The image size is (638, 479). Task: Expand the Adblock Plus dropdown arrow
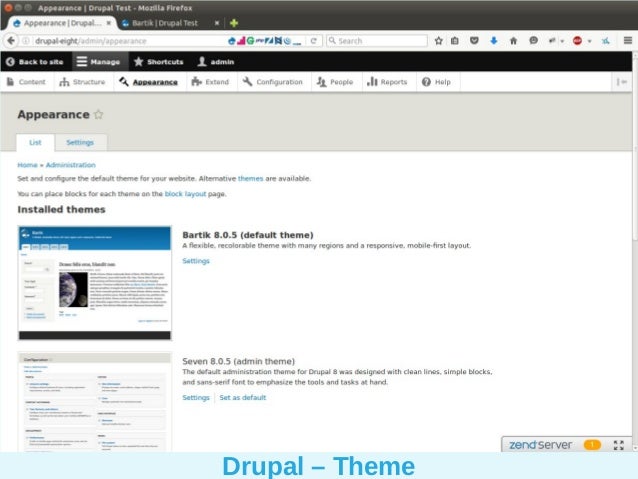click(x=589, y=41)
